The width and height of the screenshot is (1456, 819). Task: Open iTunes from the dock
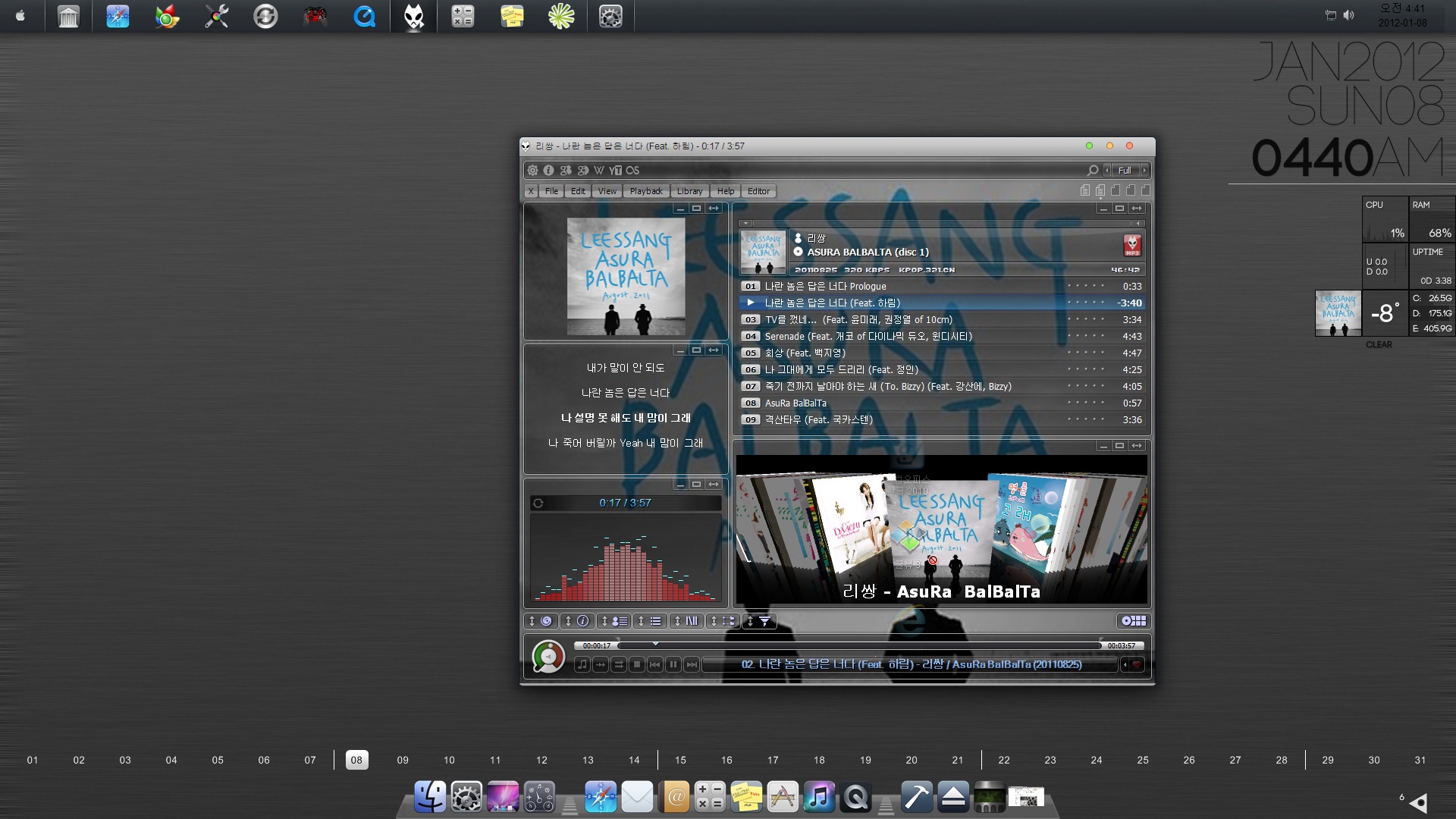click(819, 797)
